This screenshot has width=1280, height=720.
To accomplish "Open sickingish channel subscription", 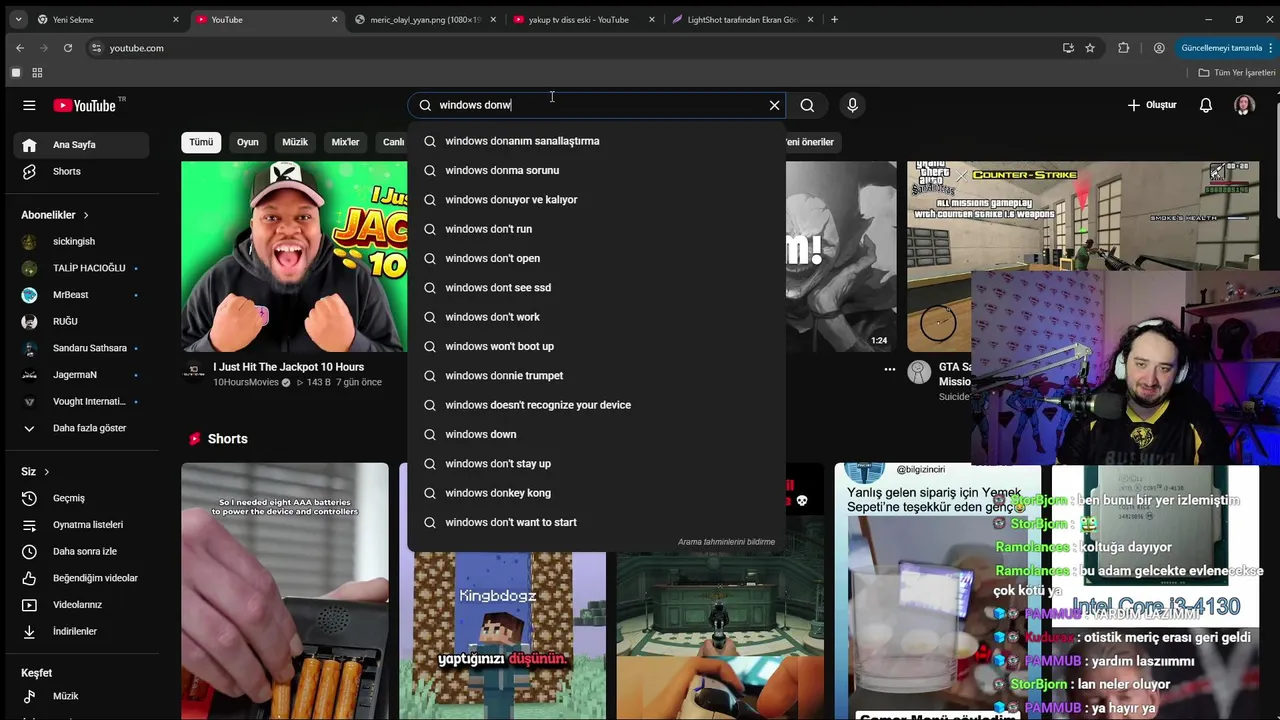I will 82,242.
